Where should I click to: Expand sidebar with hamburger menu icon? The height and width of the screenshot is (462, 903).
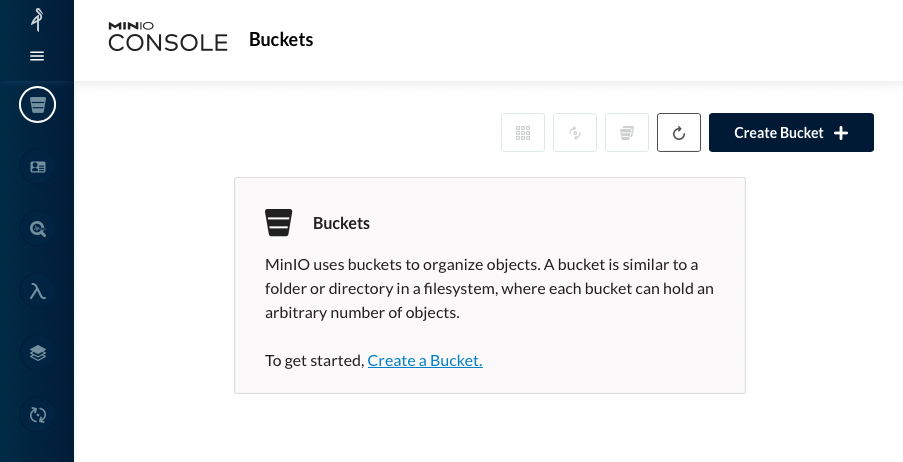[x=37, y=56]
